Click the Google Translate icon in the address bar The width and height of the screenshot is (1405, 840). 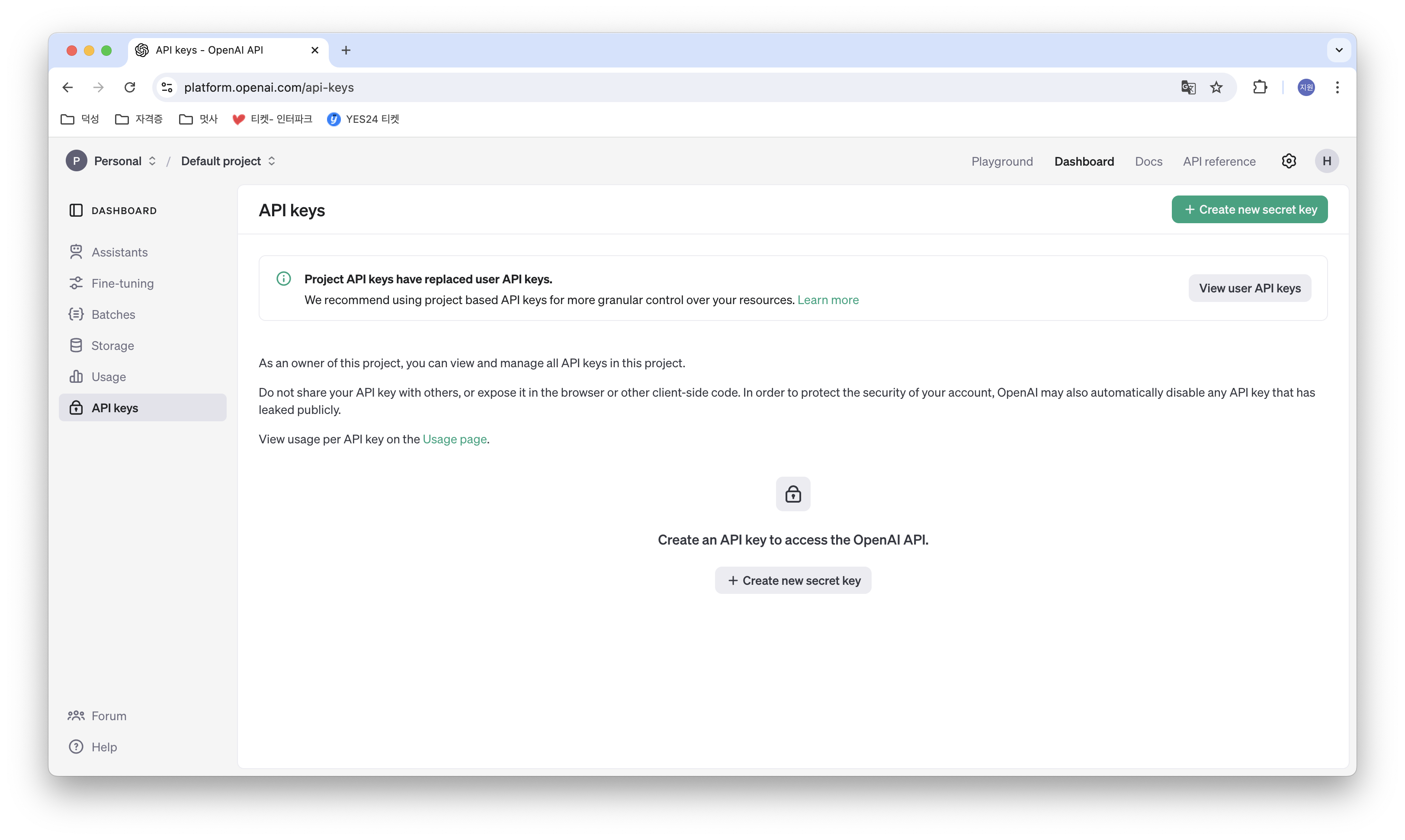[x=1188, y=88]
